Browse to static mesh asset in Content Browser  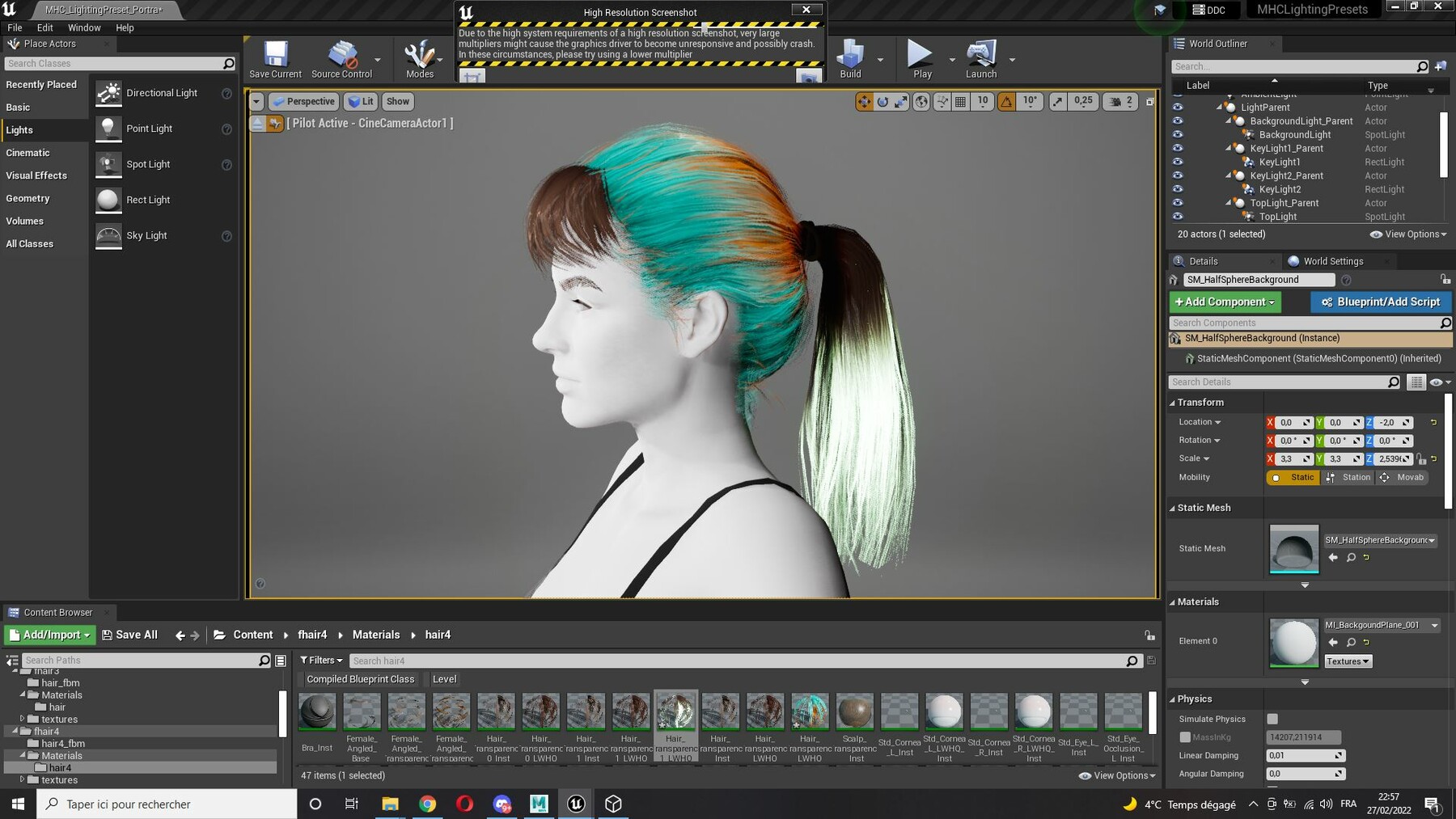[x=1351, y=557]
